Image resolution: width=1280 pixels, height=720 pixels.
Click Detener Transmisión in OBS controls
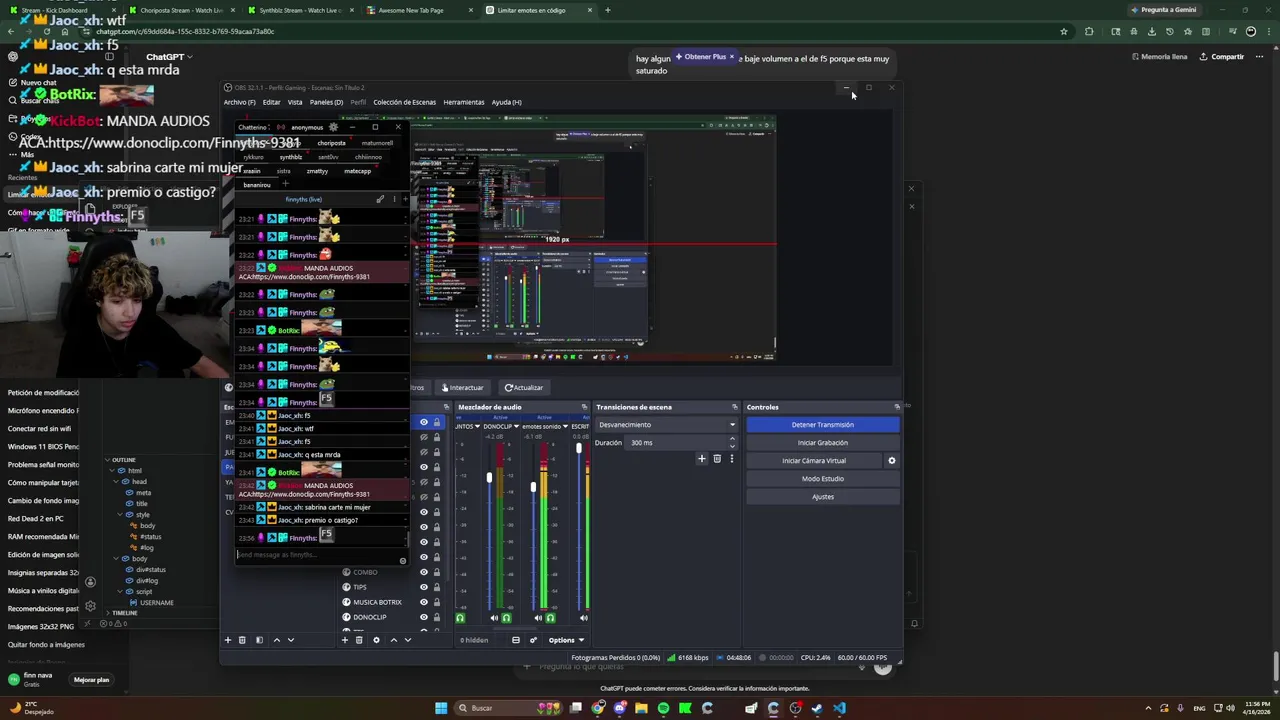point(822,425)
